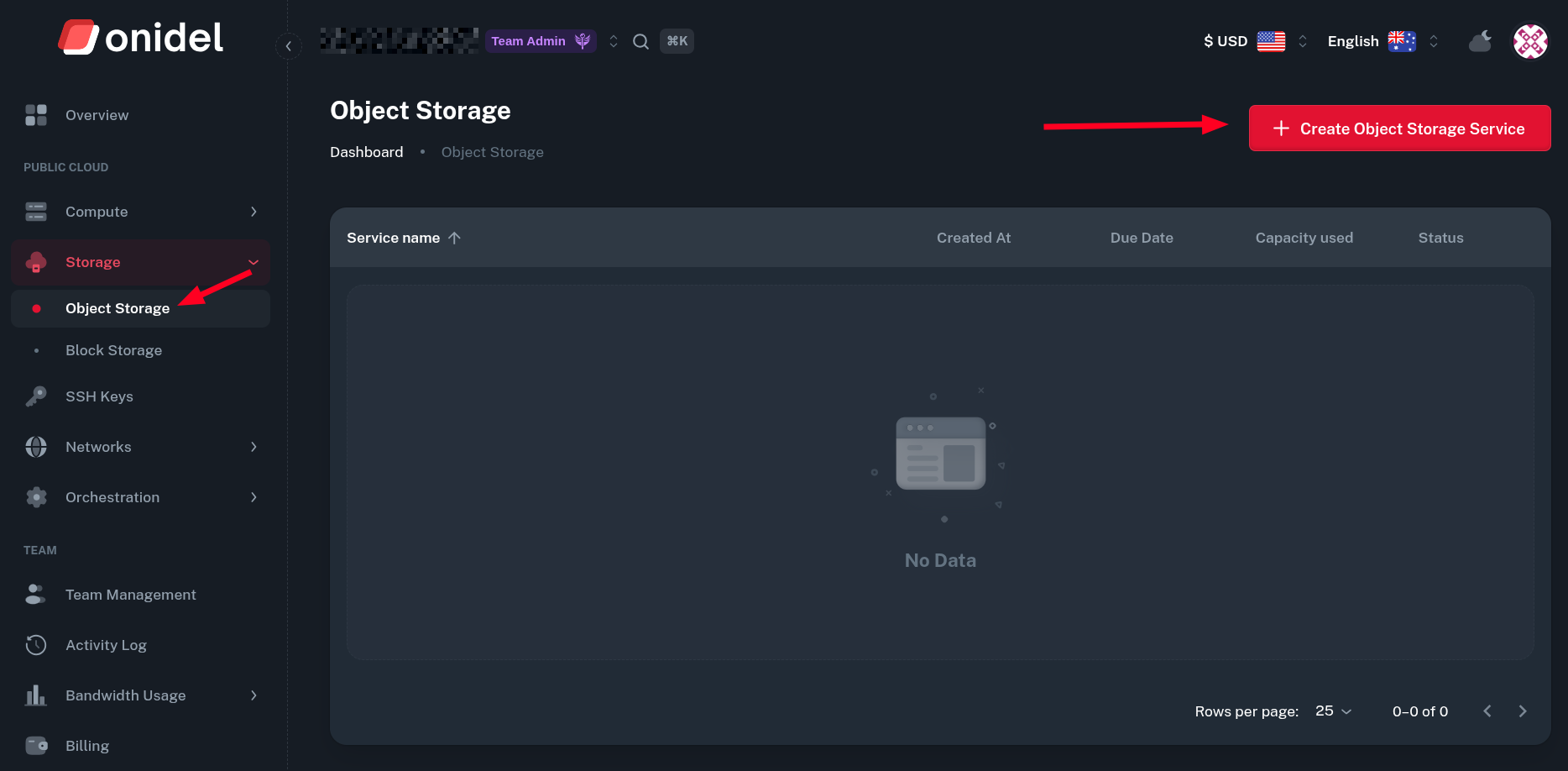The height and width of the screenshot is (771, 1568).
Task: Click Create Object Storage Service button
Action: (x=1399, y=128)
